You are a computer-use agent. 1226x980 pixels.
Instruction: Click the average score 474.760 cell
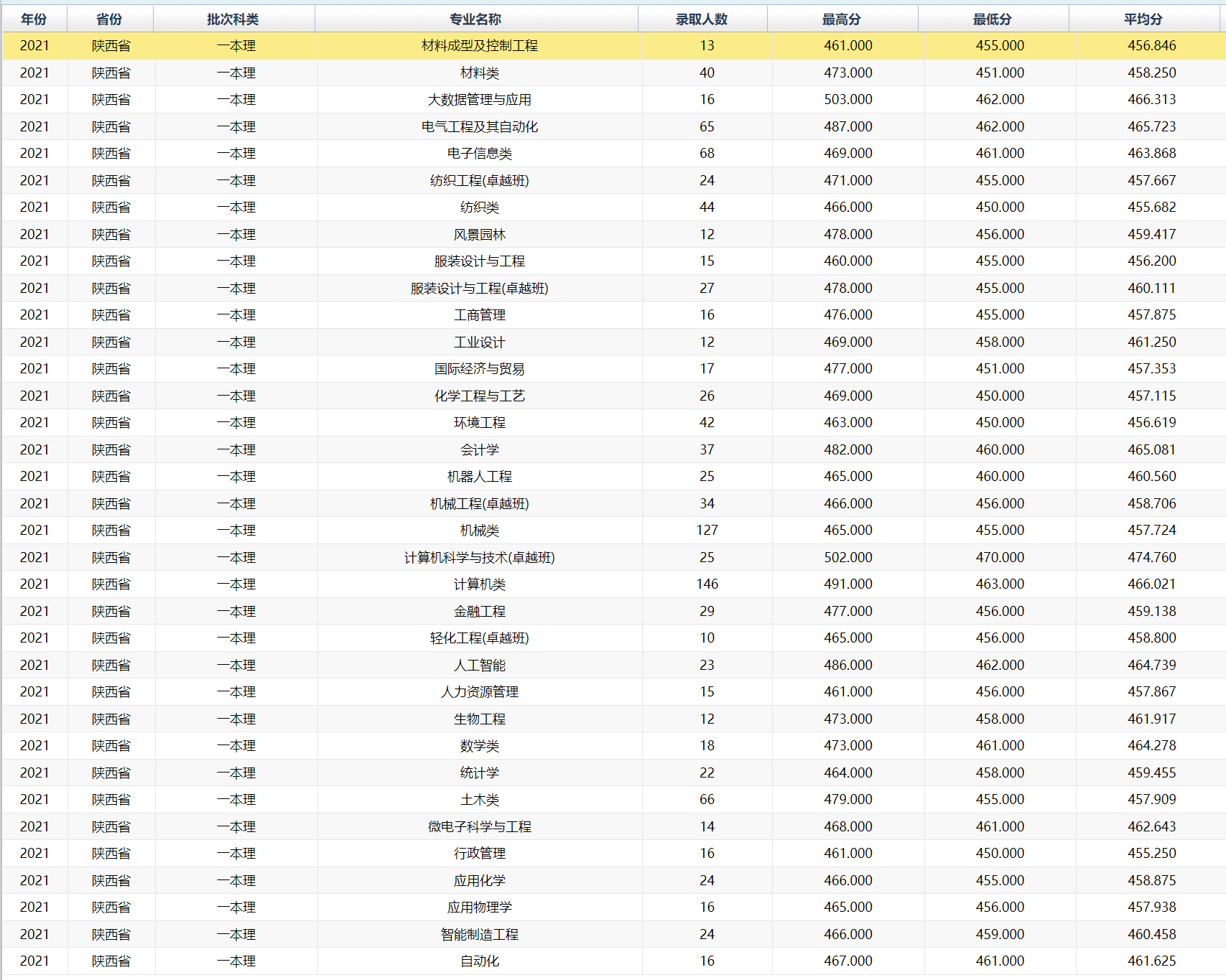click(x=1151, y=558)
